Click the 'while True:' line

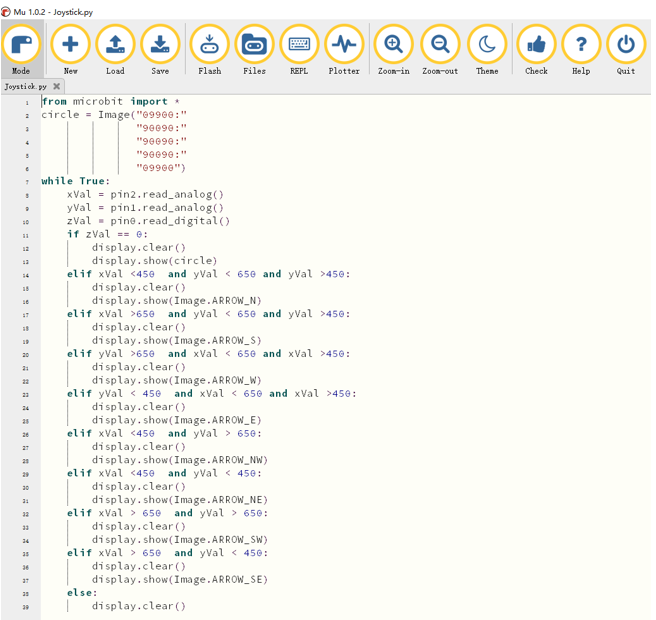point(75,181)
